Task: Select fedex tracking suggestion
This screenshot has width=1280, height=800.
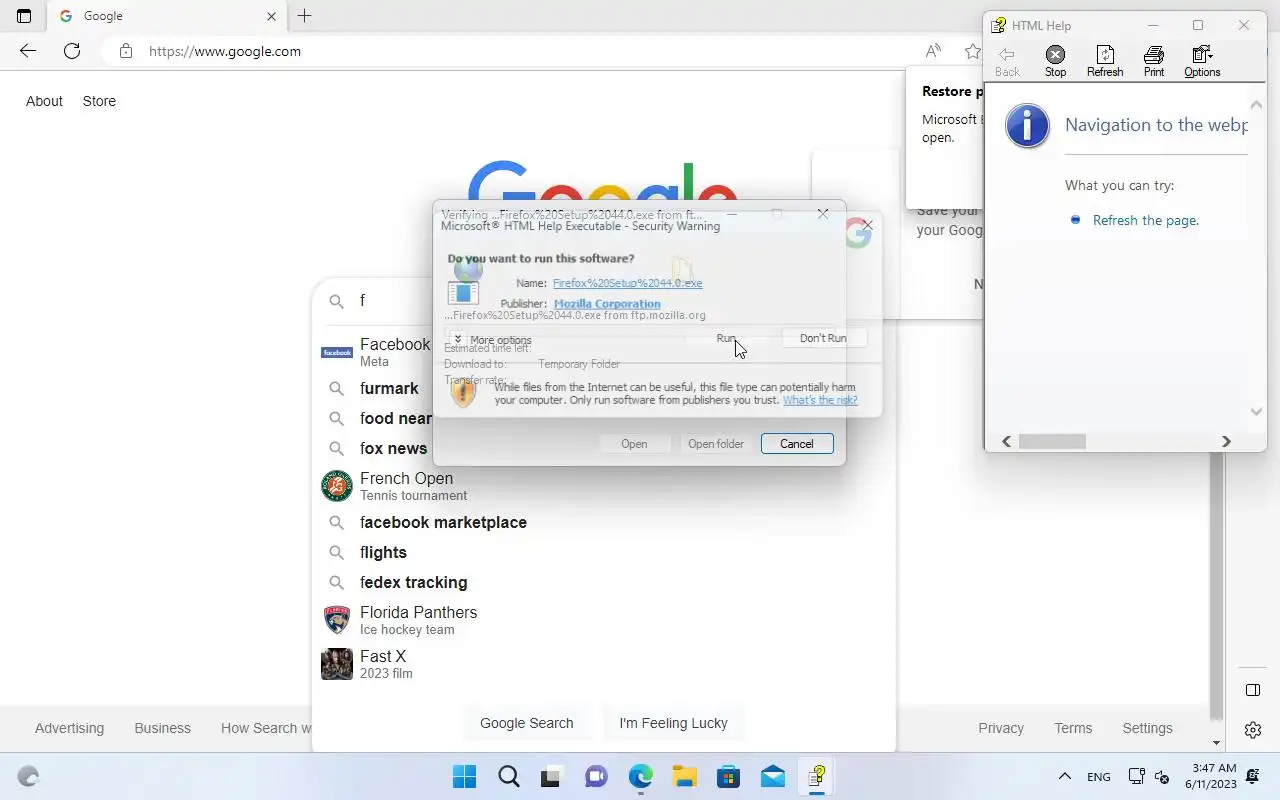Action: point(603,582)
